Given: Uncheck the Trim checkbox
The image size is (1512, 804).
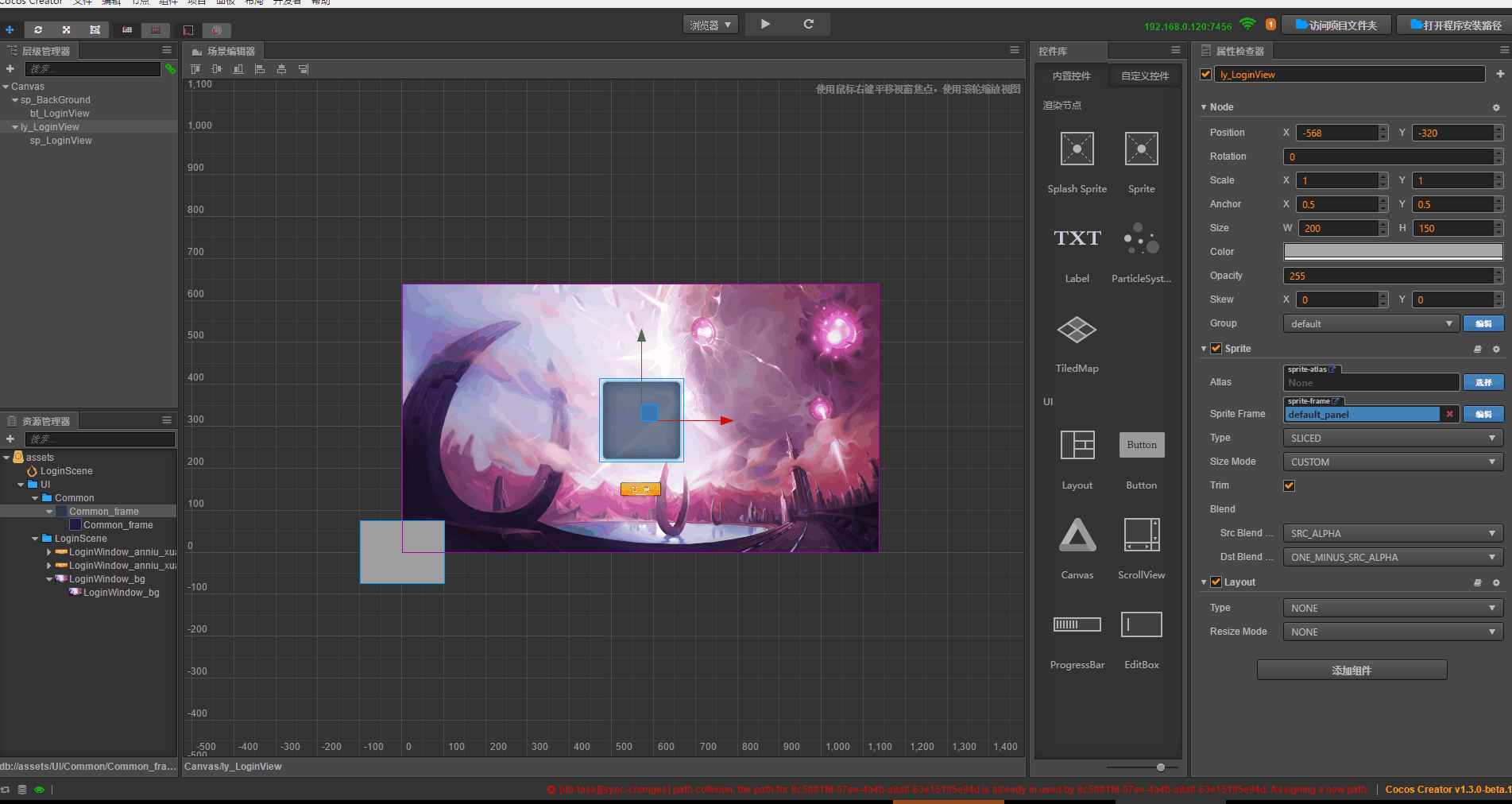Looking at the screenshot, I should coord(1289,485).
